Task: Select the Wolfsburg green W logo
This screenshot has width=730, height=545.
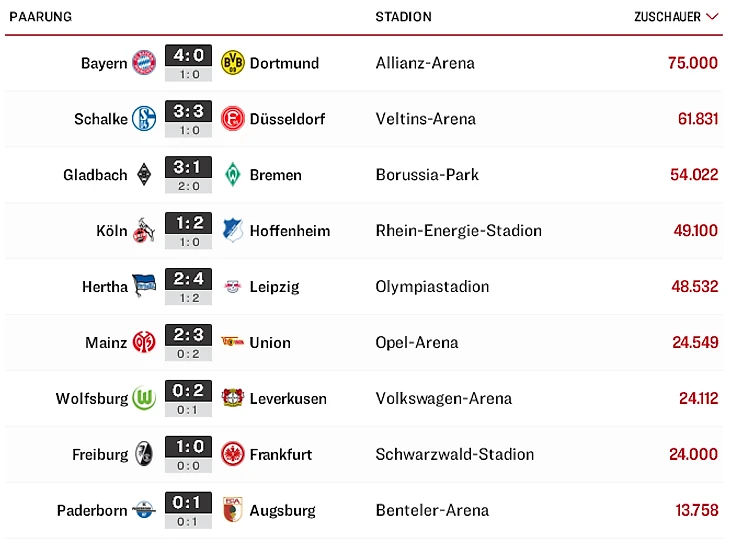Action: 144,398
